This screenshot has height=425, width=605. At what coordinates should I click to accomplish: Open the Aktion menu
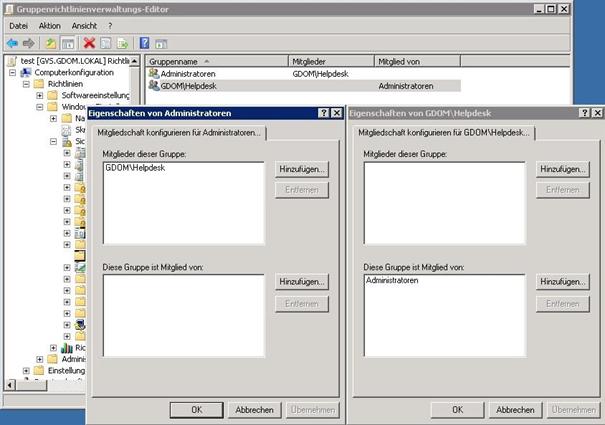[x=50, y=25]
